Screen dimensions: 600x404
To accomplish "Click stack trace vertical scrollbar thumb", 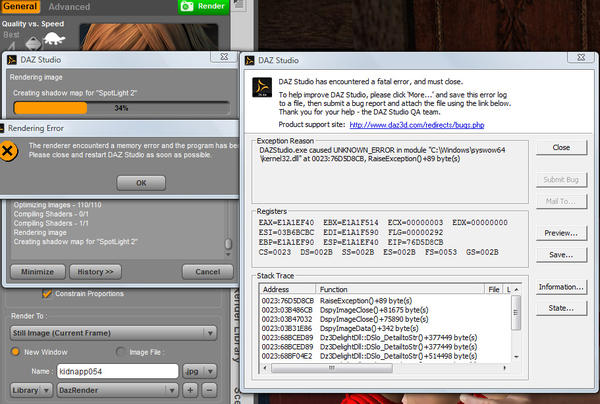I will pos(516,313).
